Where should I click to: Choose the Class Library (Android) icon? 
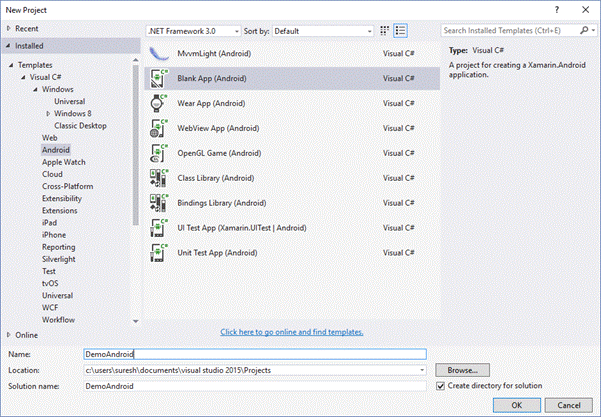(159, 178)
